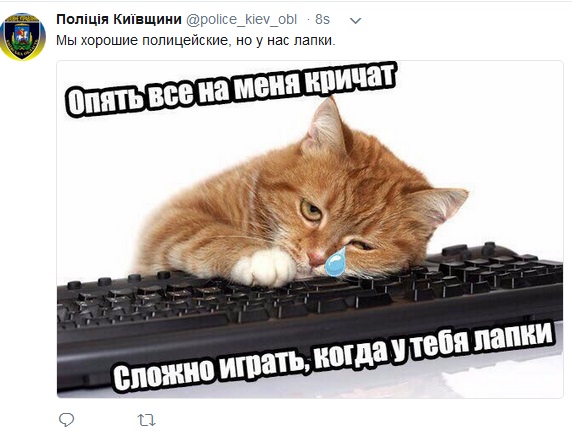The height and width of the screenshot is (431, 572).
Task: Click the cat's ear near the keyboard
Action: [x=440, y=205]
